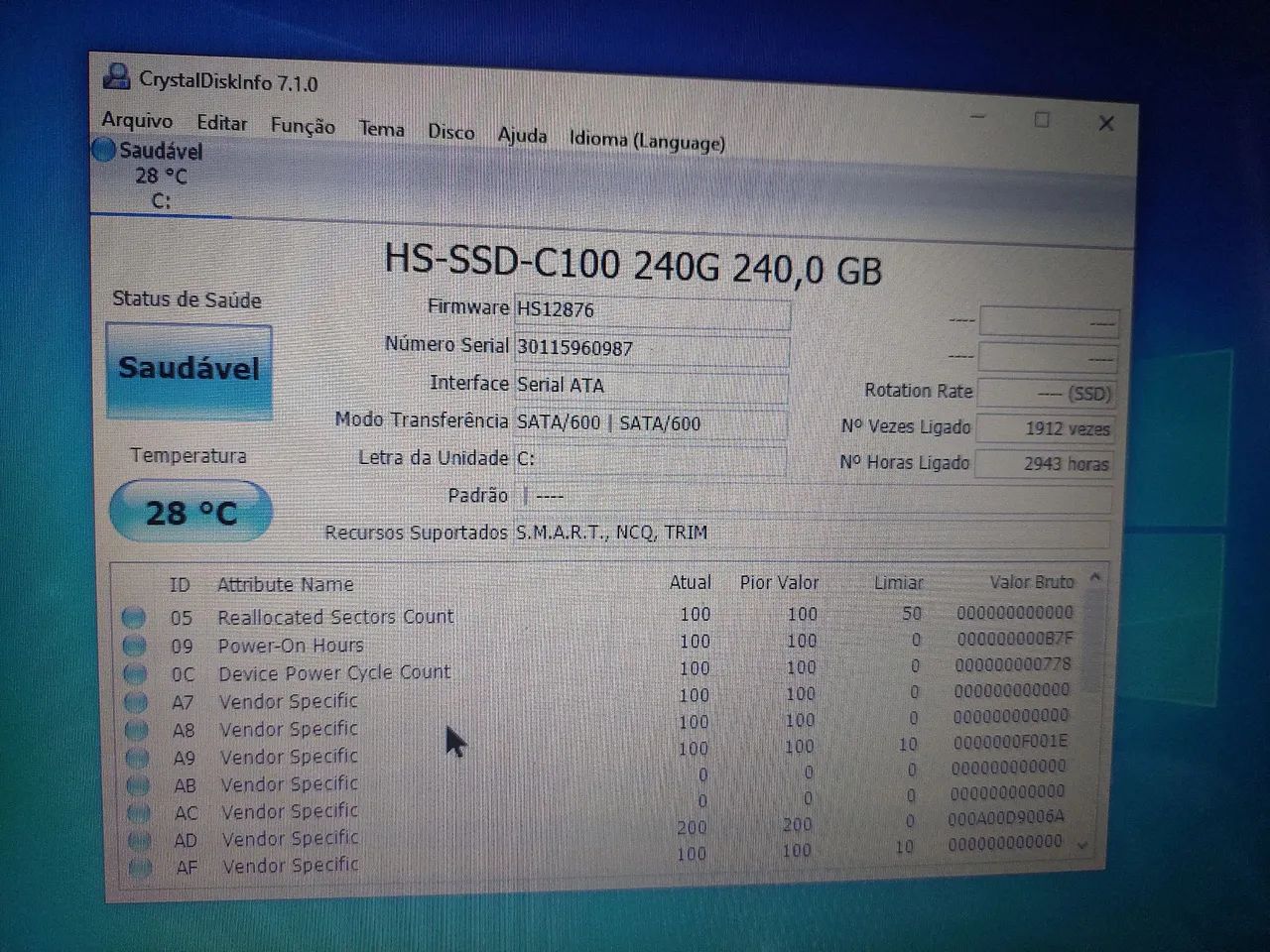Image resolution: width=1270 pixels, height=952 pixels.
Task: Open the Tema menu
Action: coord(381,129)
